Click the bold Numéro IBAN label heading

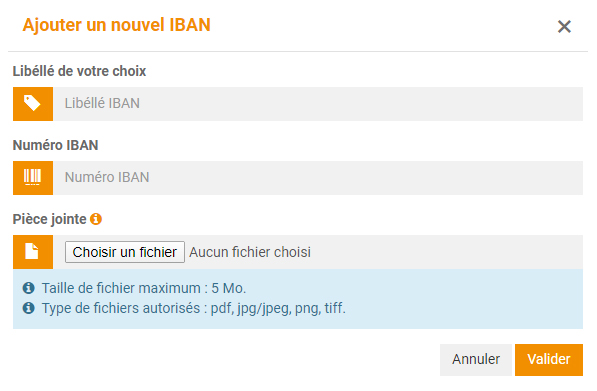[x=56, y=145]
